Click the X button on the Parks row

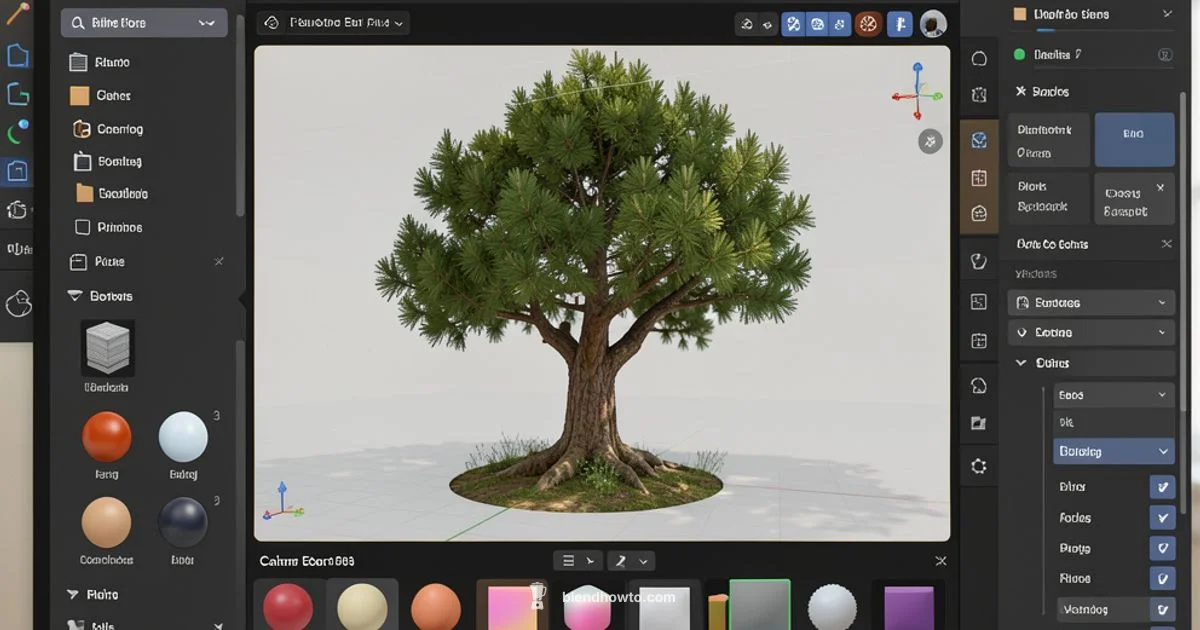(x=219, y=261)
